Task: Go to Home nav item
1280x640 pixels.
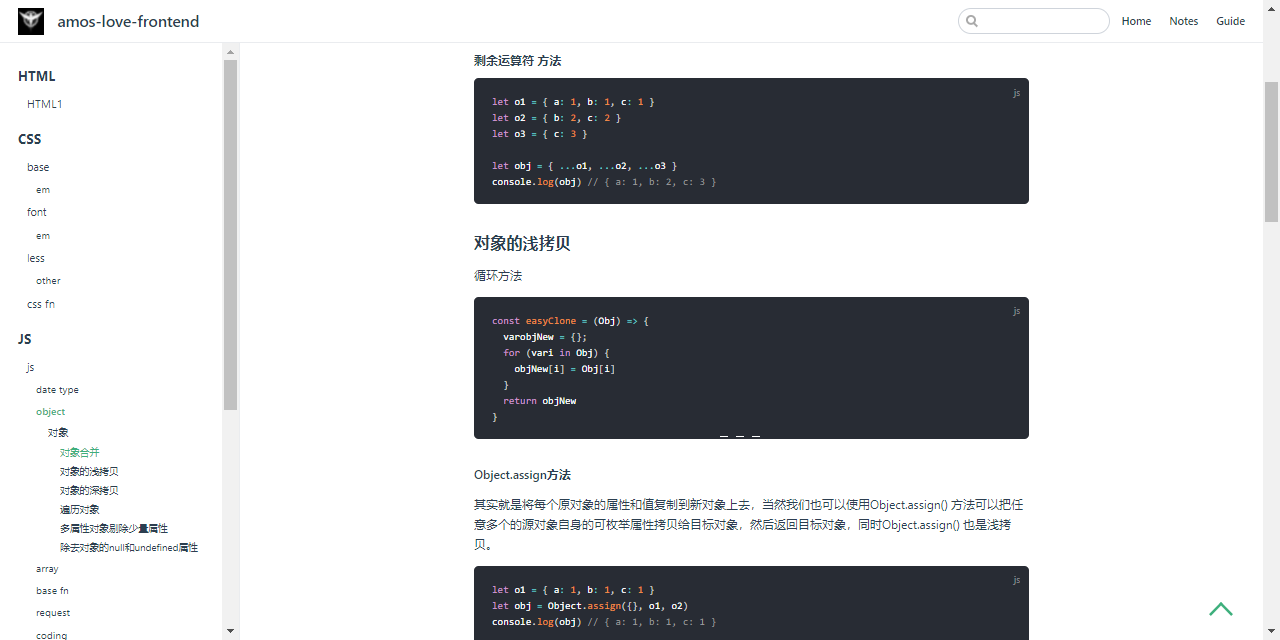Action: [1136, 21]
